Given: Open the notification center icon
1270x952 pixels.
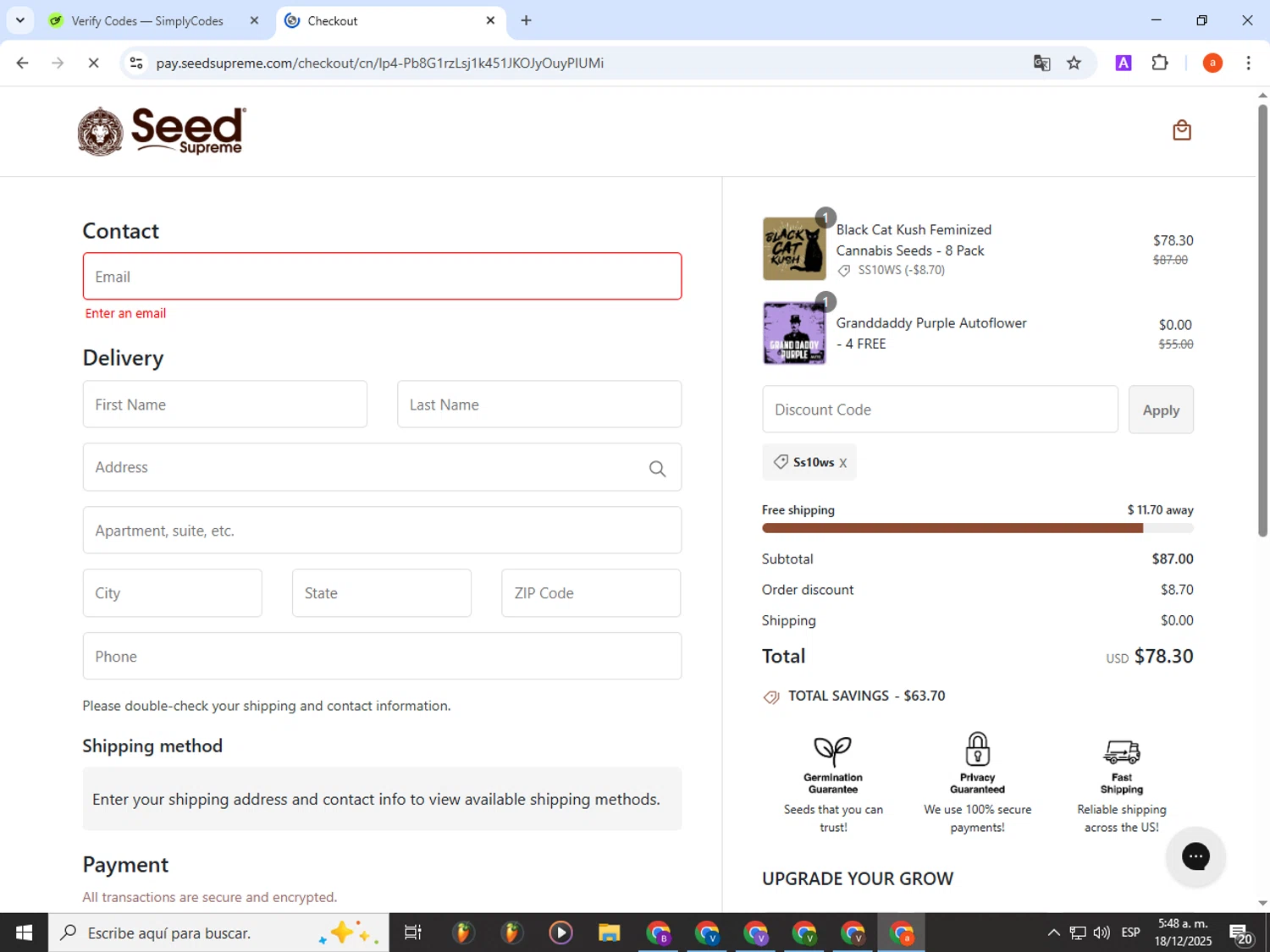Looking at the screenshot, I should tap(1241, 934).
